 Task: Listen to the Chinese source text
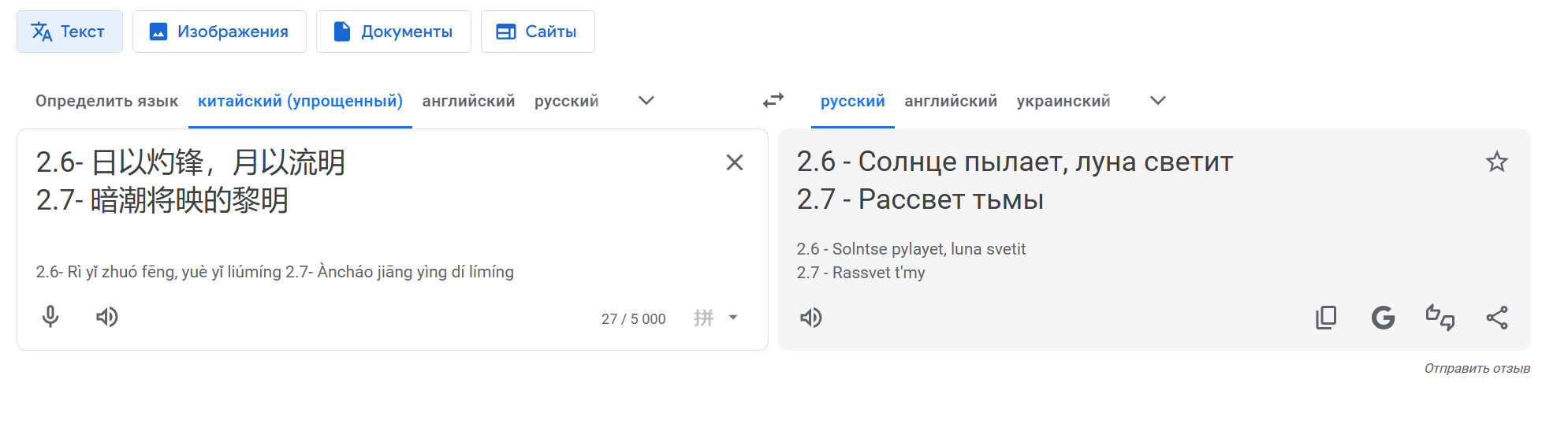[x=107, y=317]
